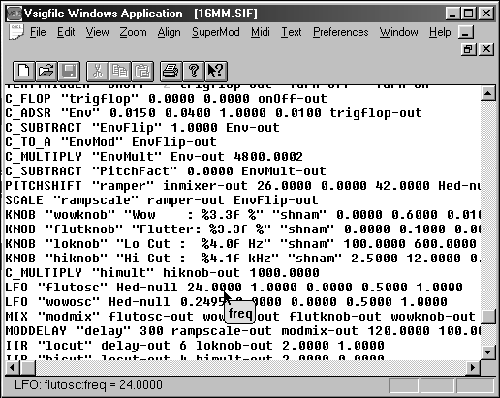
Task: Click the Open file folder icon
Action: click(46, 71)
